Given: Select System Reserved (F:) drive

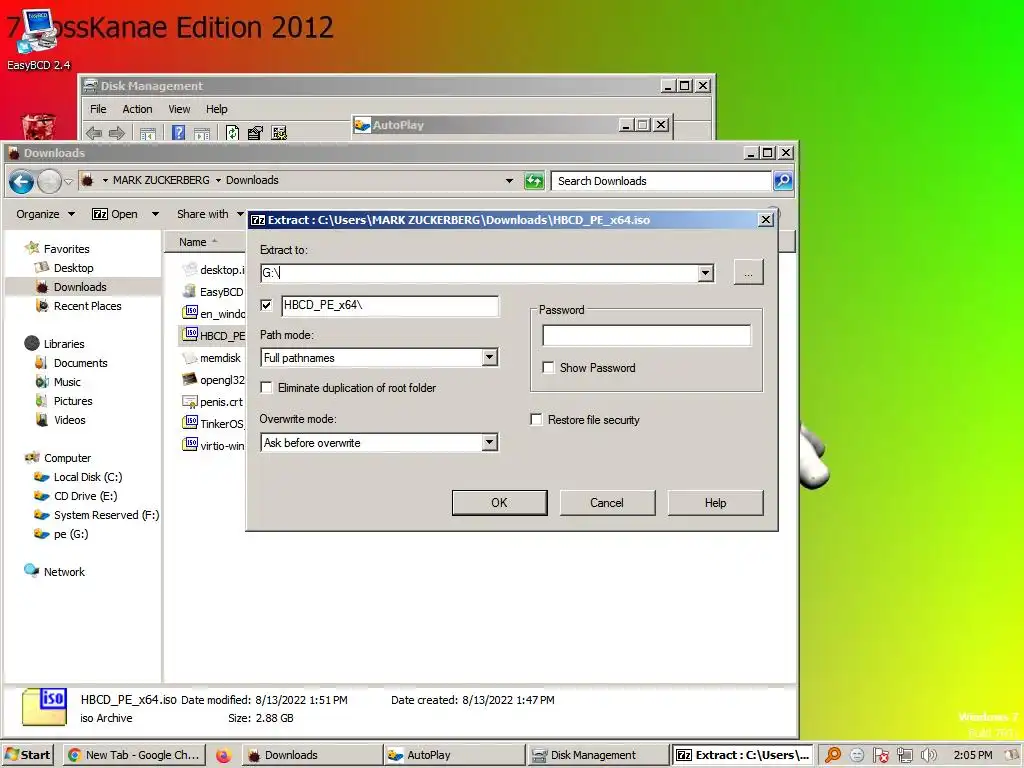Looking at the screenshot, I should tap(106, 515).
